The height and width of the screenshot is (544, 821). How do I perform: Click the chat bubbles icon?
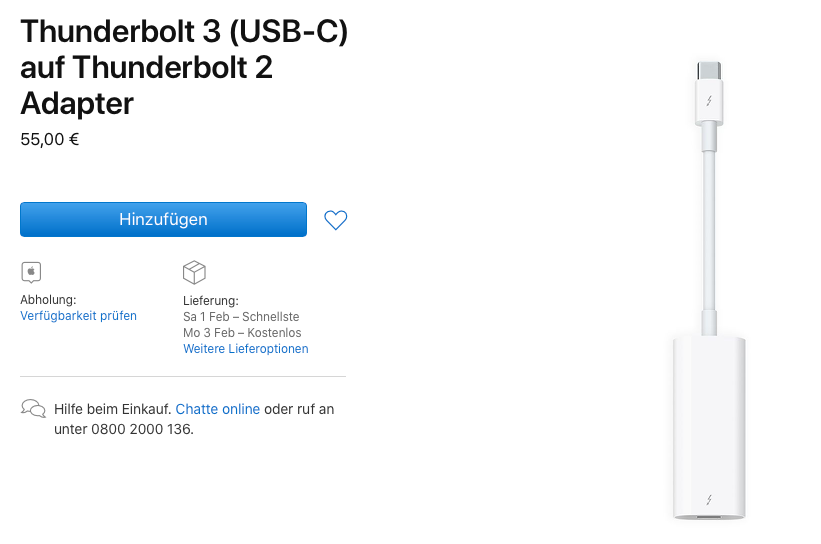click(x=33, y=409)
